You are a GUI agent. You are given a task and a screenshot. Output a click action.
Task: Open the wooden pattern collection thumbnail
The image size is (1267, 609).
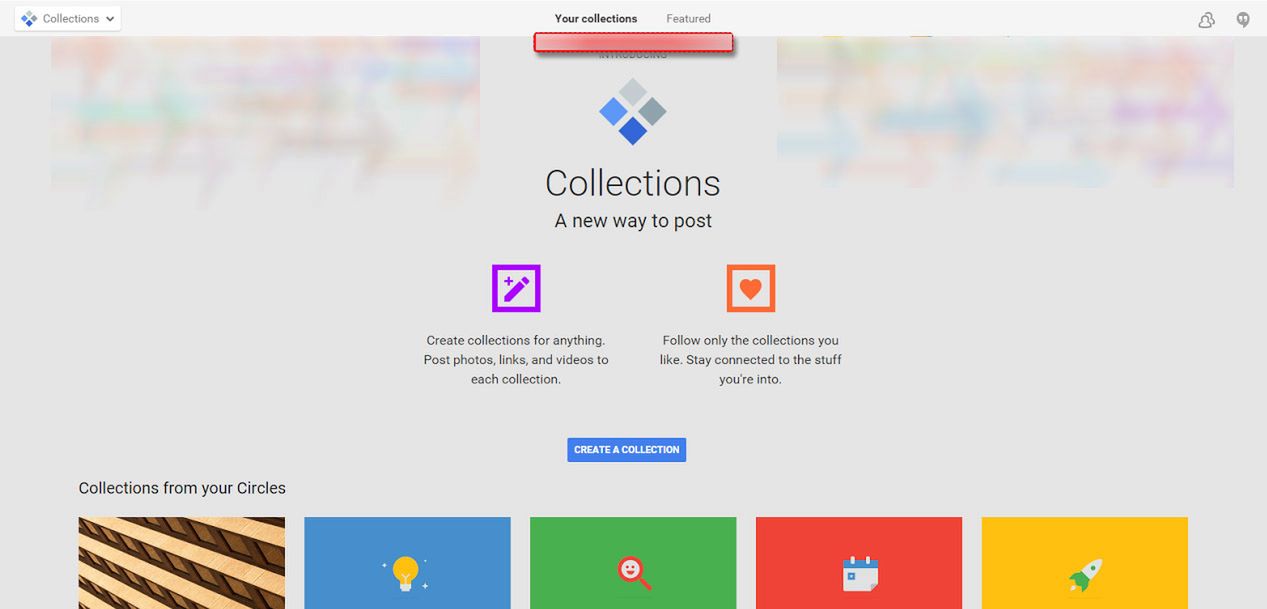182,563
